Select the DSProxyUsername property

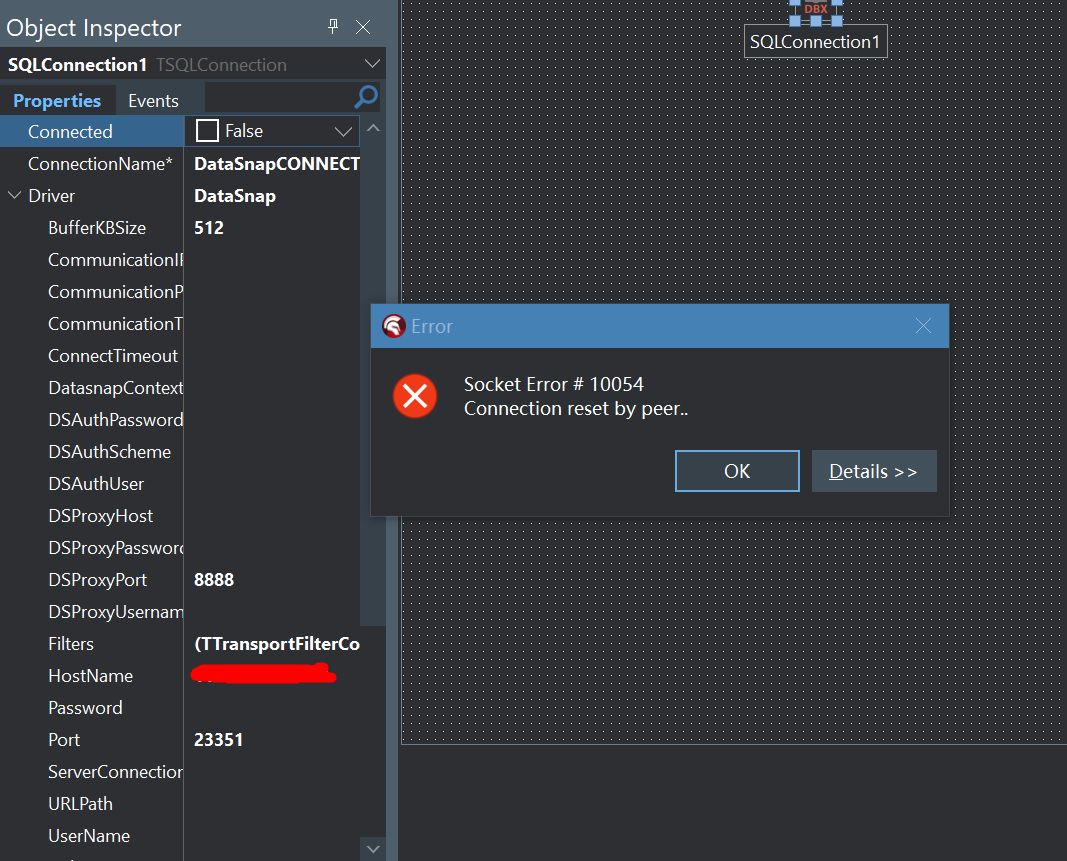pos(115,612)
